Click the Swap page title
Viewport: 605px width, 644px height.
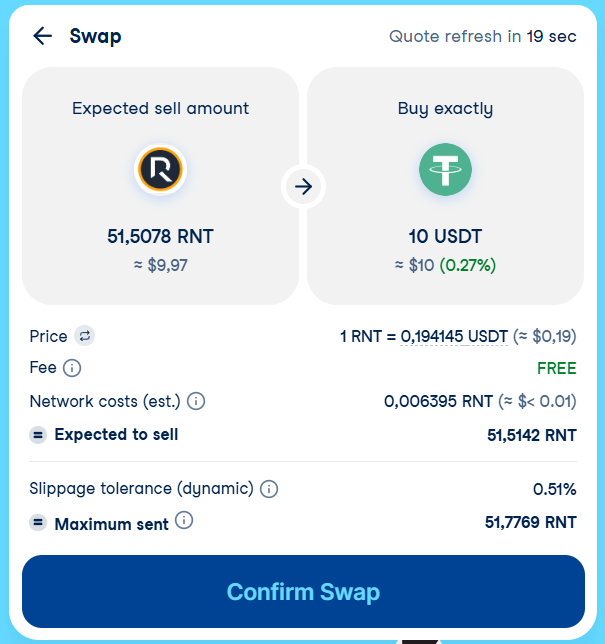(x=95, y=36)
